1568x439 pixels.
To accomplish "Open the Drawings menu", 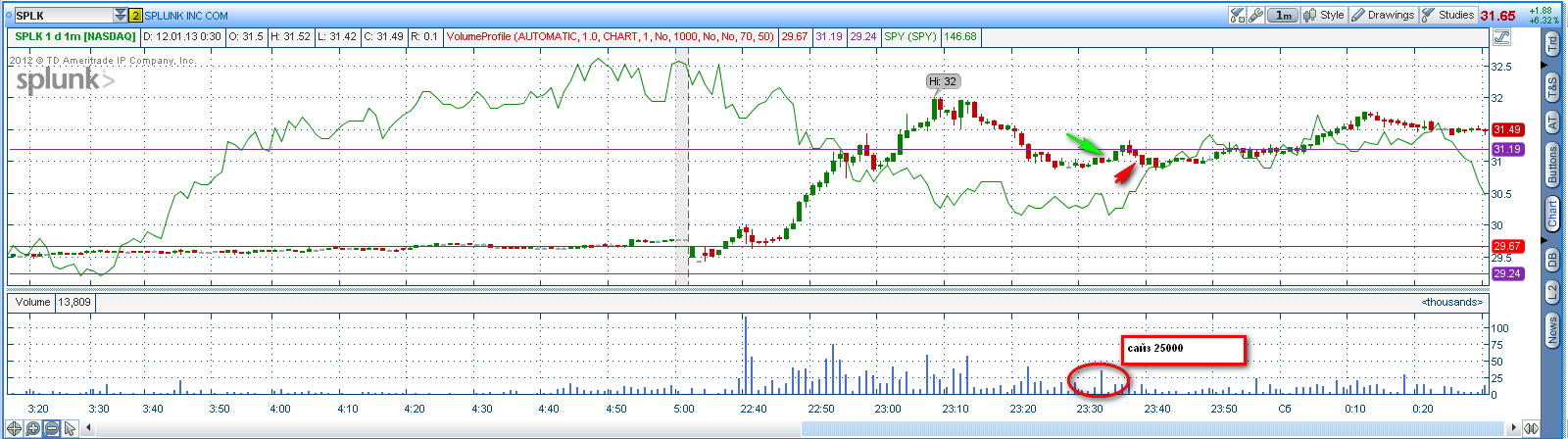I will tap(1382, 15).
